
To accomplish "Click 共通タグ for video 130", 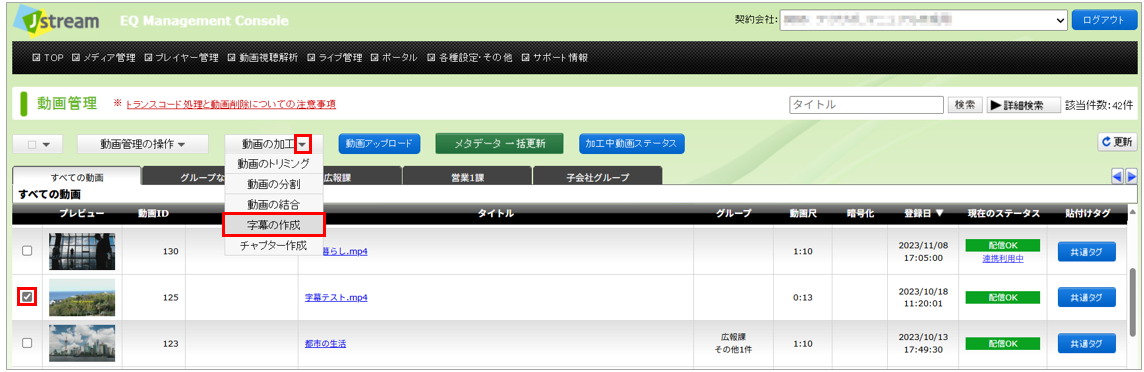I will 1086,251.
